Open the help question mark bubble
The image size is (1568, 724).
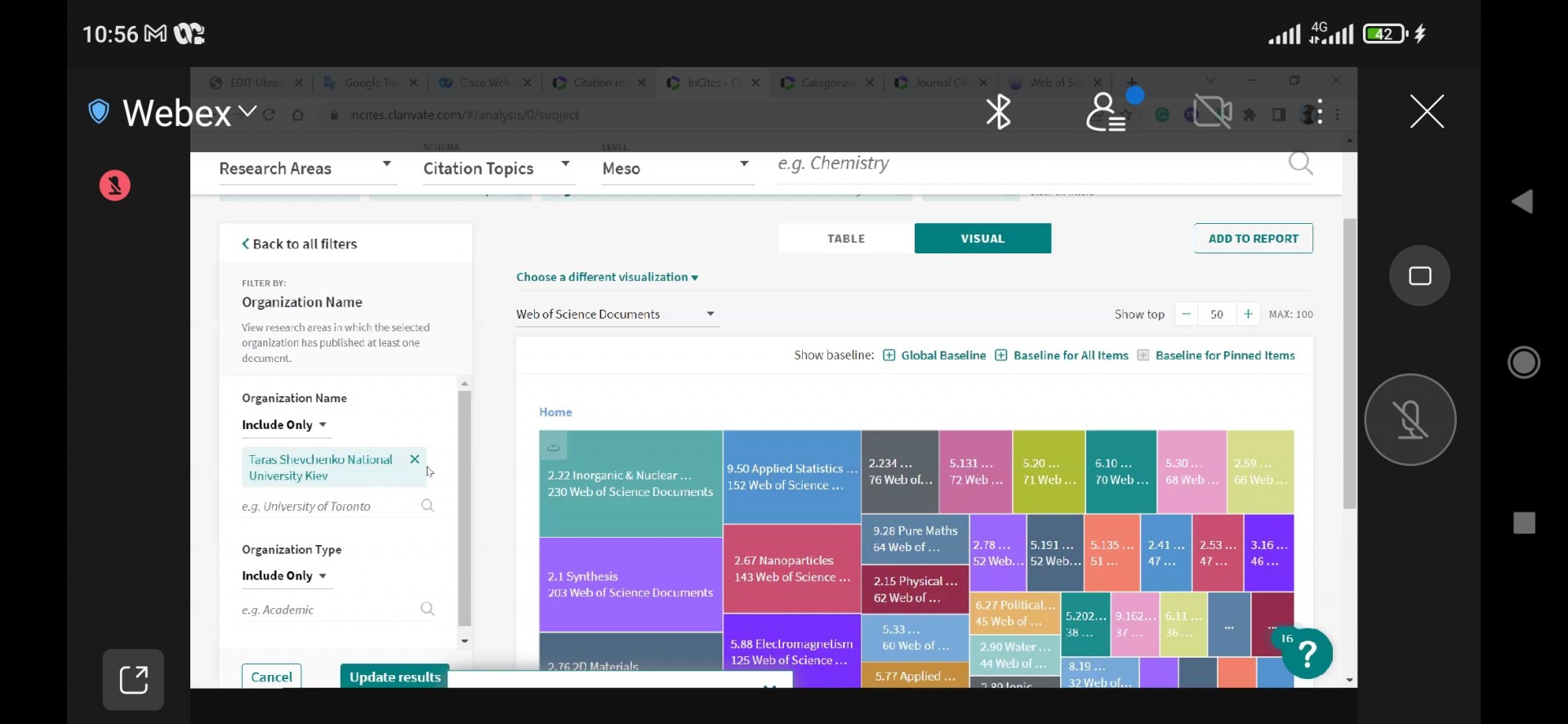coord(1307,653)
